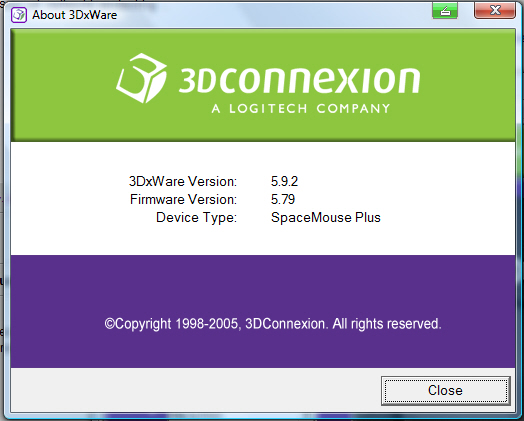Viewport: 524px width, 421px height.
Task: Click the year range 1998-2005 in the copyright notice
Action: [x=206, y=324]
